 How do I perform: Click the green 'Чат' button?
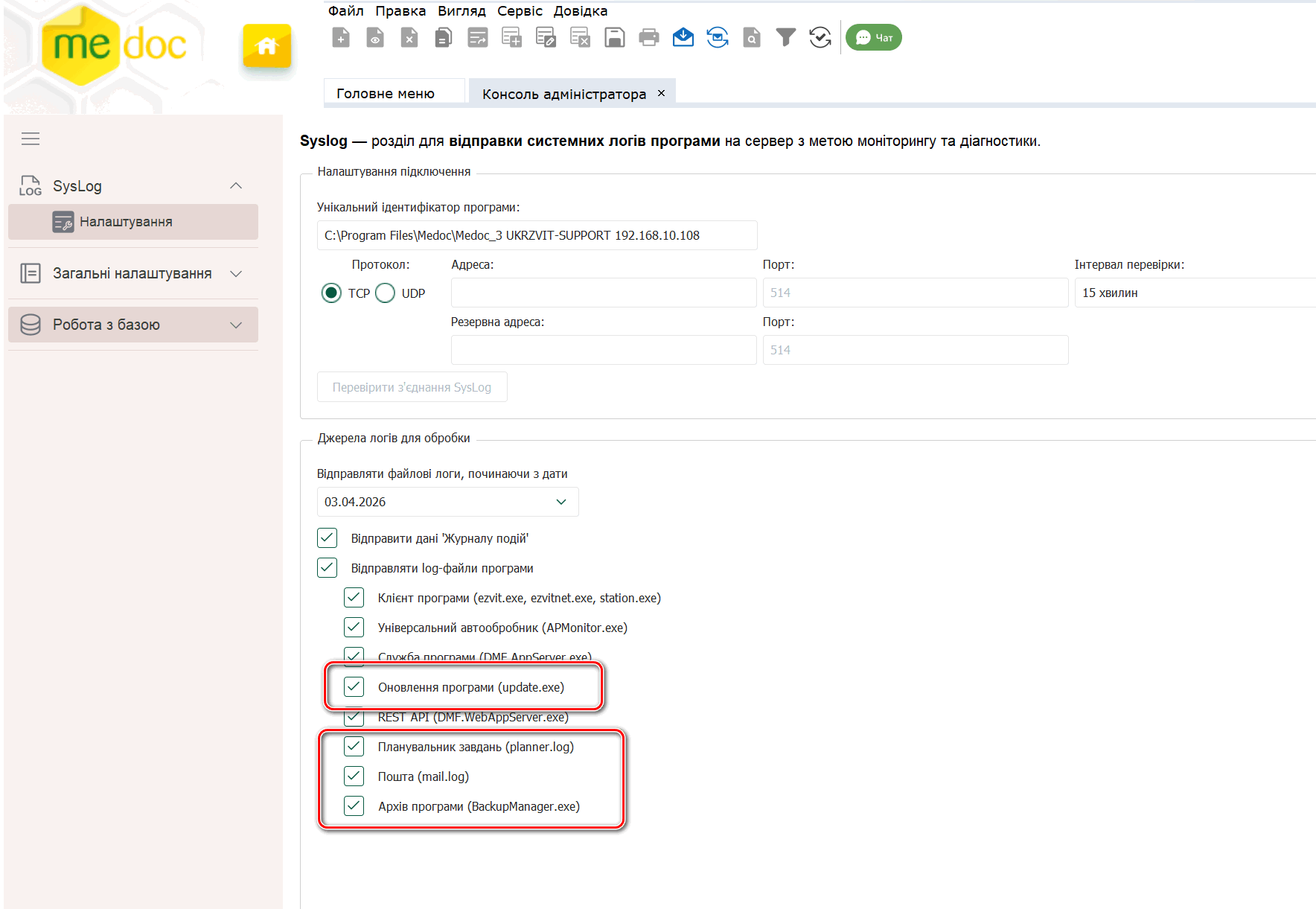tap(874, 37)
